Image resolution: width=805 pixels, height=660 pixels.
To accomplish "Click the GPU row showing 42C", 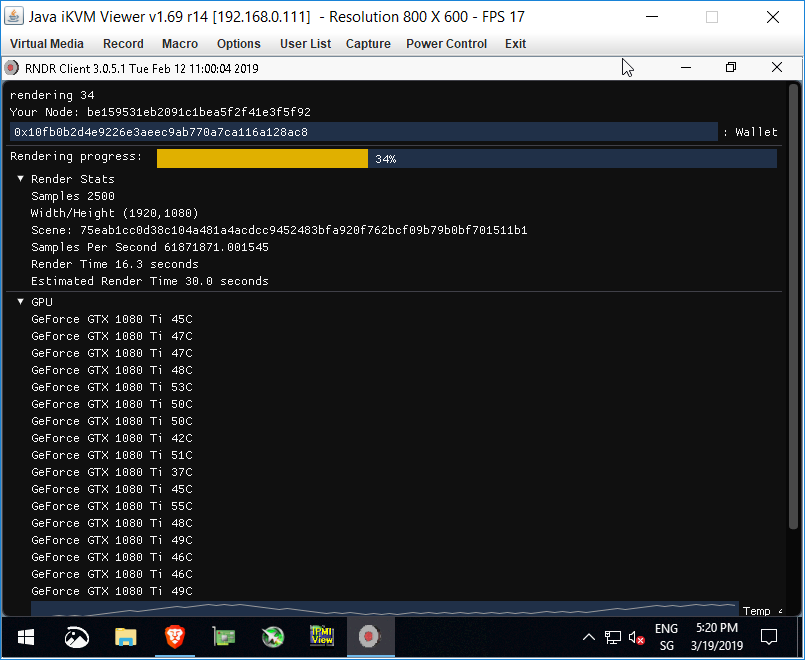I will [112, 438].
